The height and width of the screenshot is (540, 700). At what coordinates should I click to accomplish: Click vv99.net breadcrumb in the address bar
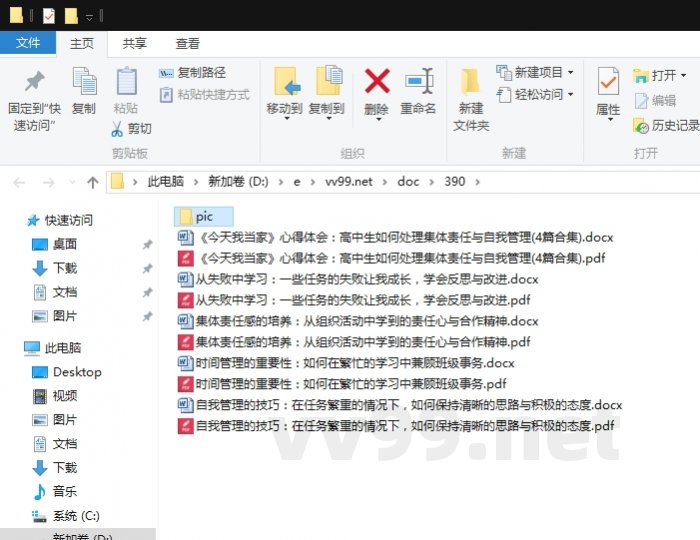click(349, 182)
